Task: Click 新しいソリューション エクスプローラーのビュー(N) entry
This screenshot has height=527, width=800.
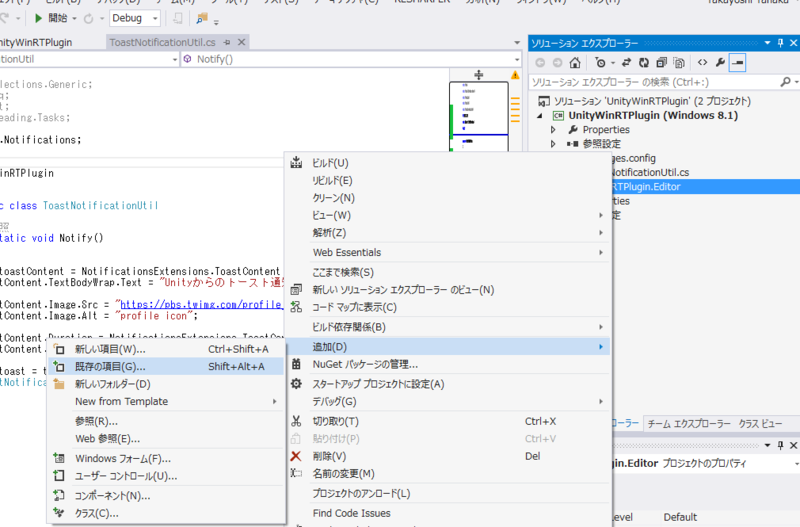Action: [x=403, y=290]
